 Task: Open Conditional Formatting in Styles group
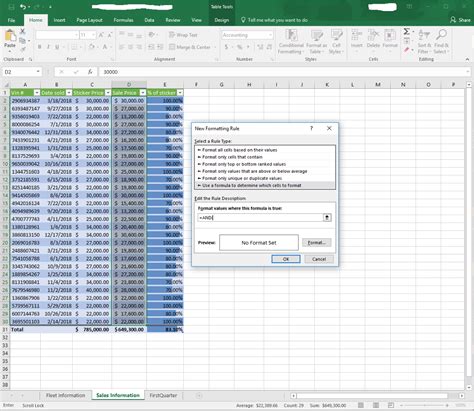pos(291,42)
